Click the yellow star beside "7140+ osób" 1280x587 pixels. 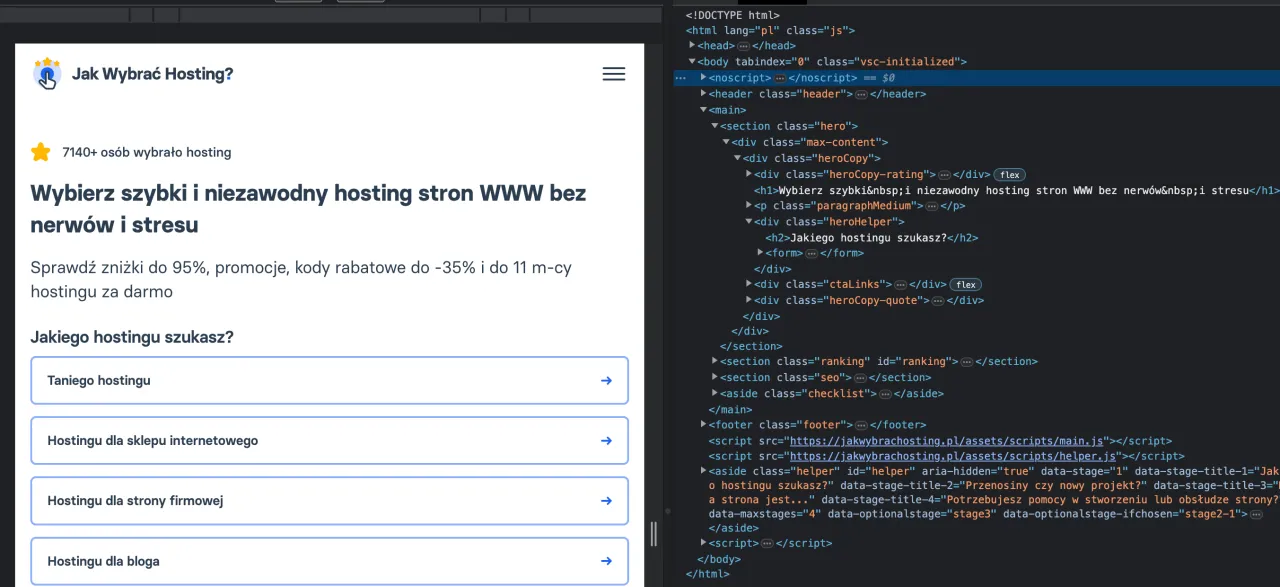tap(40, 152)
